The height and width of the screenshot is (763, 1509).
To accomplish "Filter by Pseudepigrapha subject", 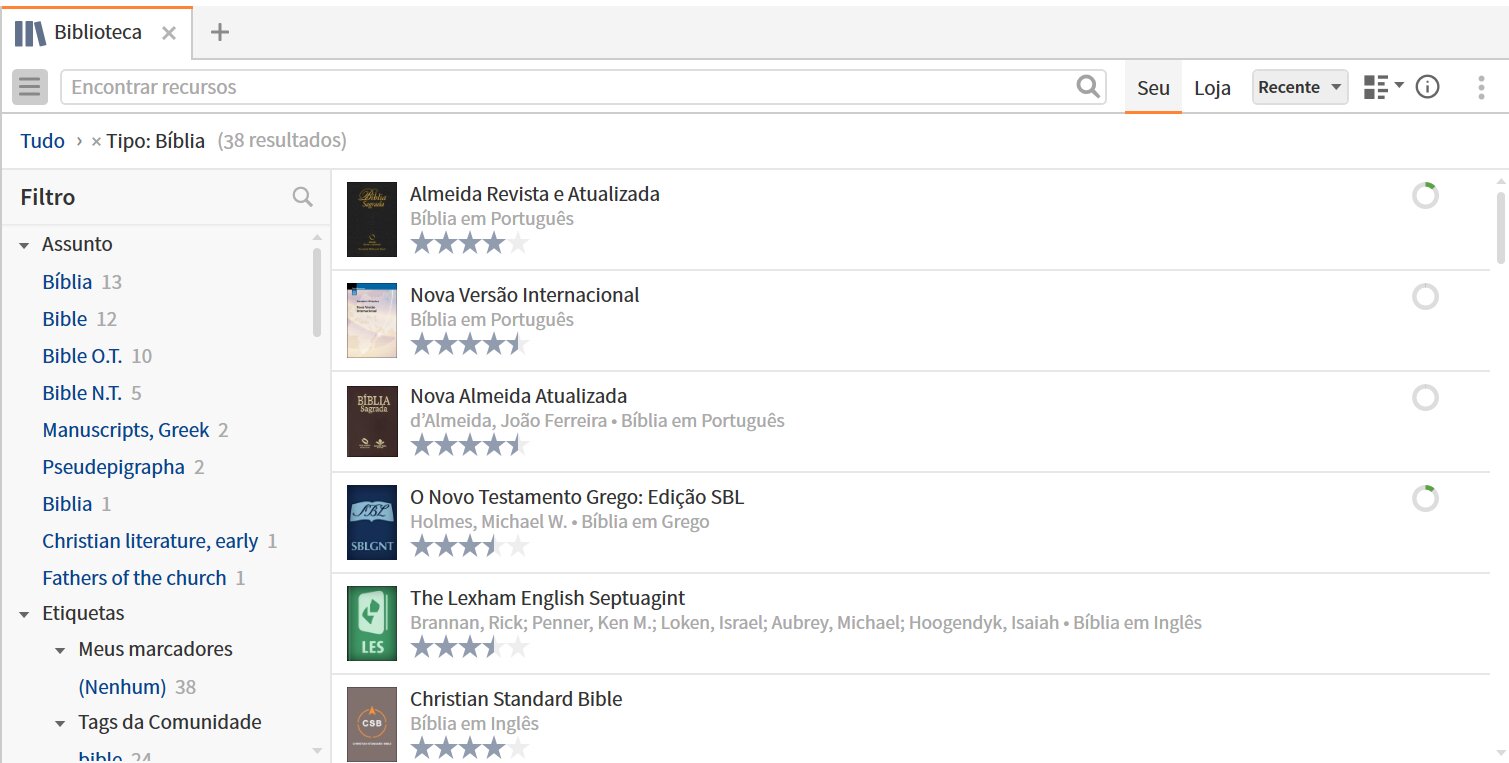I will pyautogui.click(x=113, y=467).
